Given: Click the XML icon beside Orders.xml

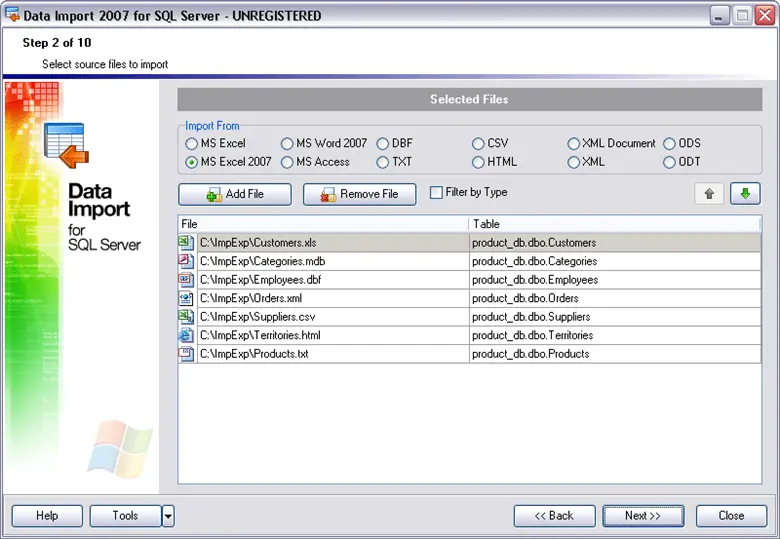Looking at the screenshot, I should tap(187, 298).
